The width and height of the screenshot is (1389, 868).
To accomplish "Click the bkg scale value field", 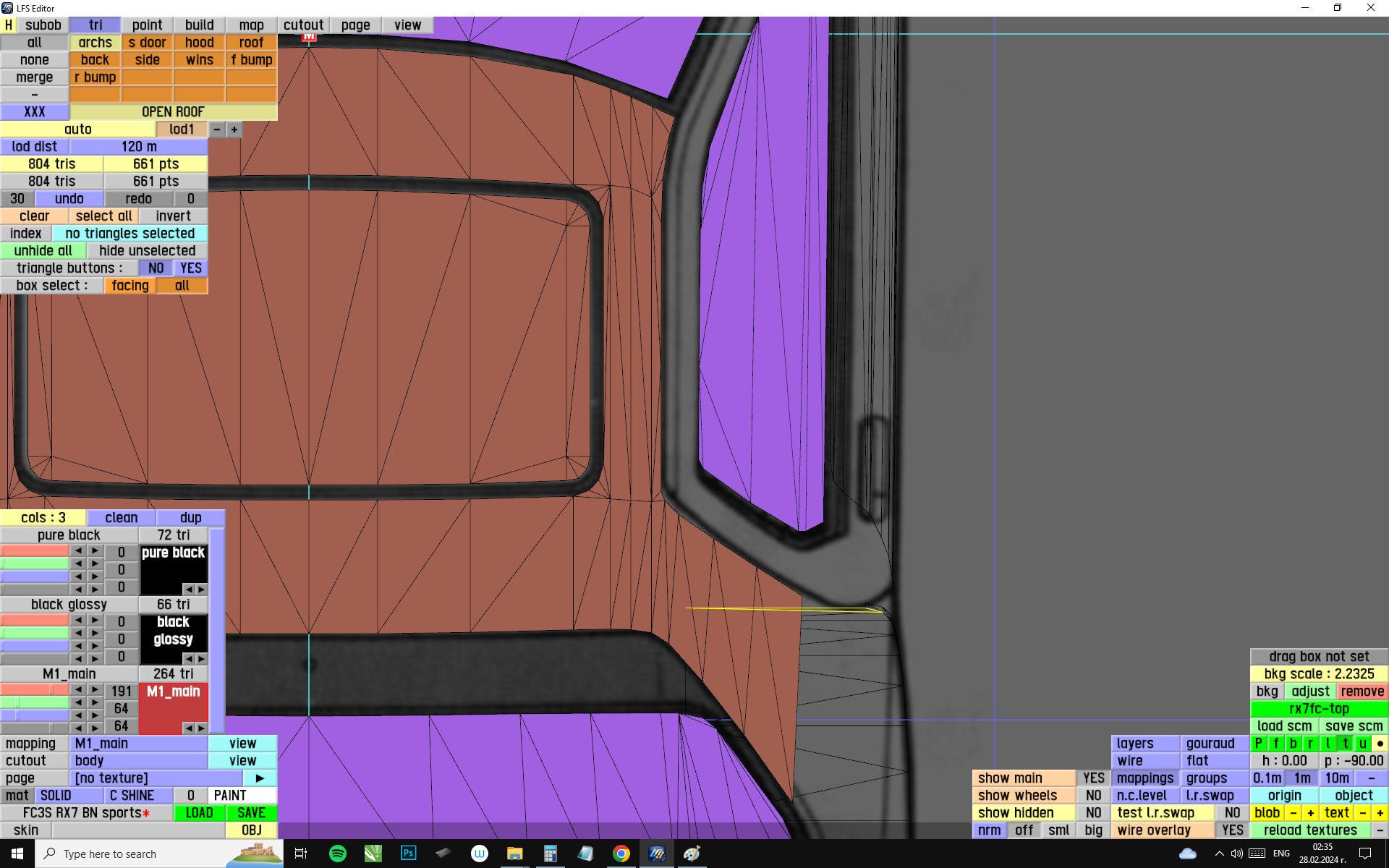I will (1318, 674).
